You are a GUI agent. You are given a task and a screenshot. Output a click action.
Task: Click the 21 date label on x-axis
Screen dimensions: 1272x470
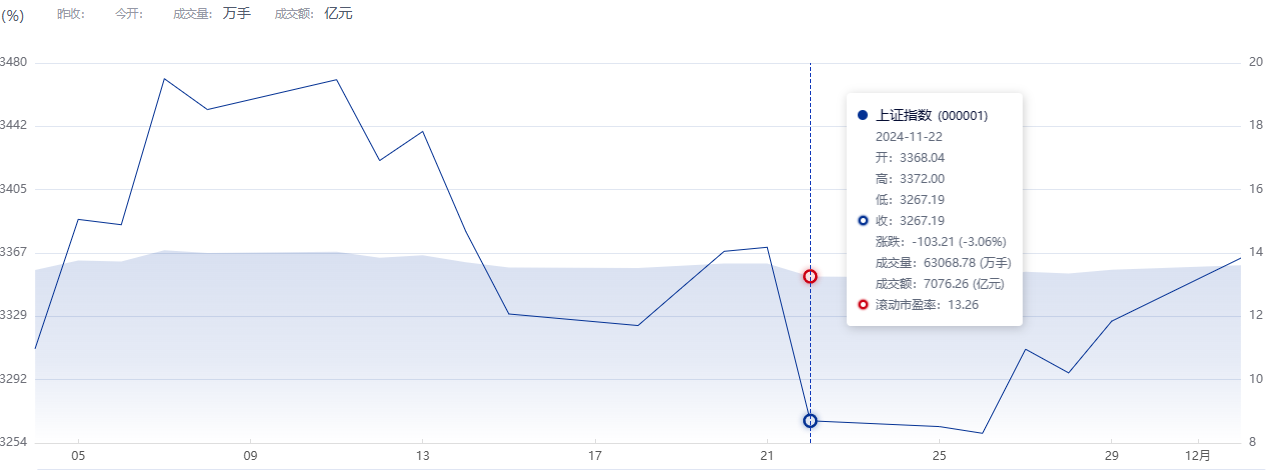click(766, 456)
